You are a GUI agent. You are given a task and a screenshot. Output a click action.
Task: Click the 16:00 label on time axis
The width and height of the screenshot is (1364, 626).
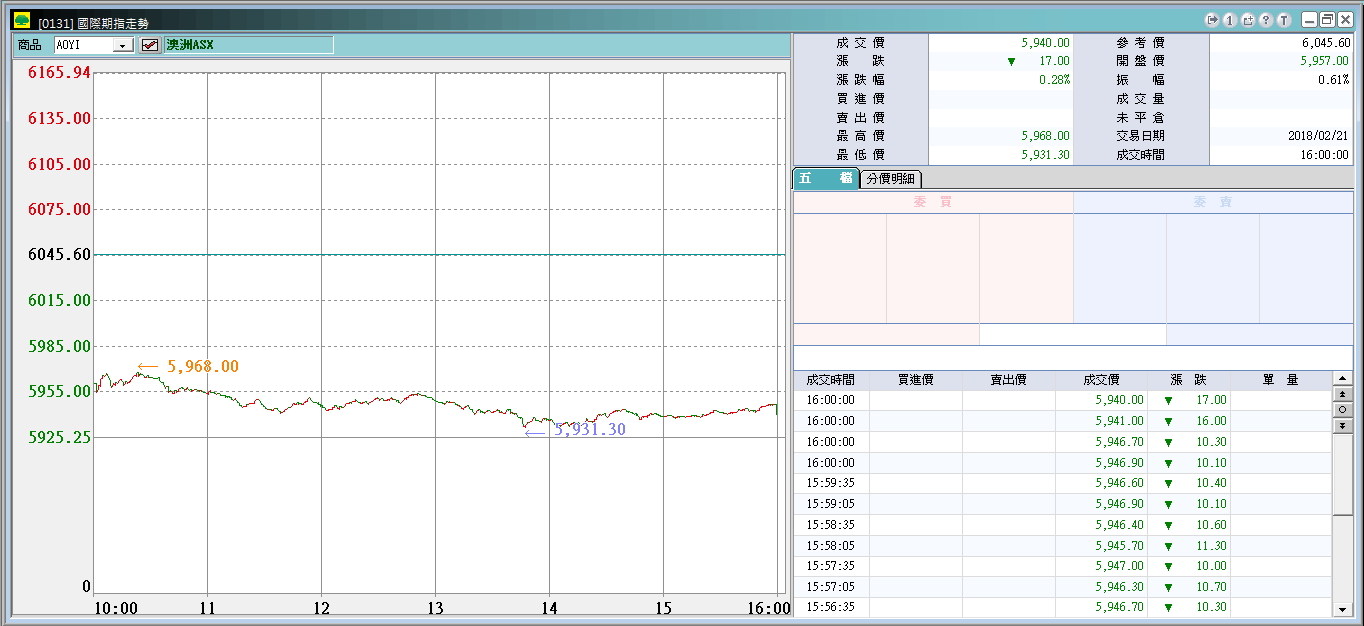[768, 608]
